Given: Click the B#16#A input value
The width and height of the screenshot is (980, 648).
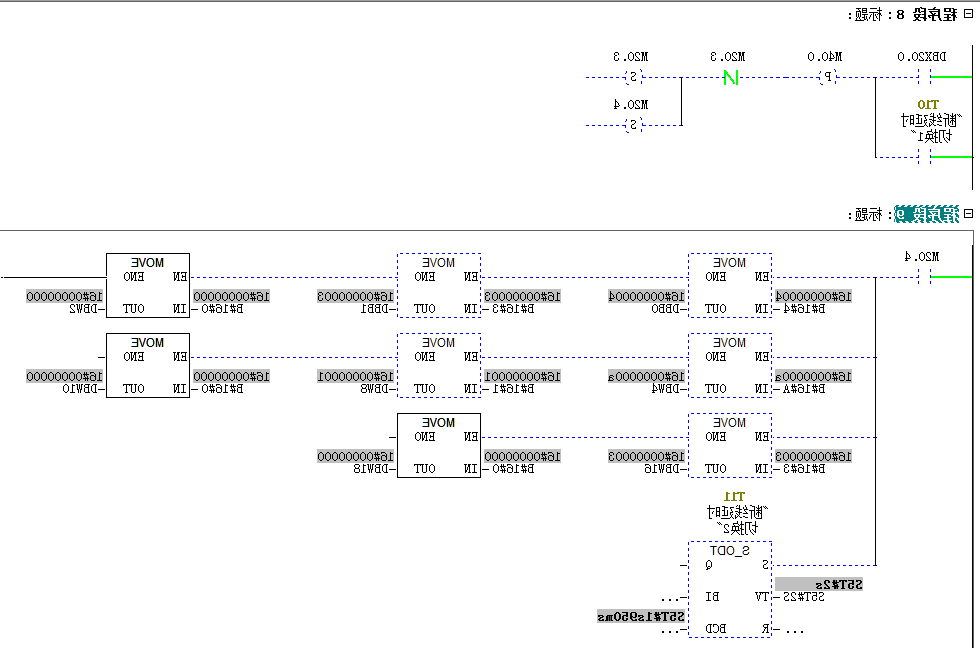Looking at the screenshot, I should click(804, 389).
